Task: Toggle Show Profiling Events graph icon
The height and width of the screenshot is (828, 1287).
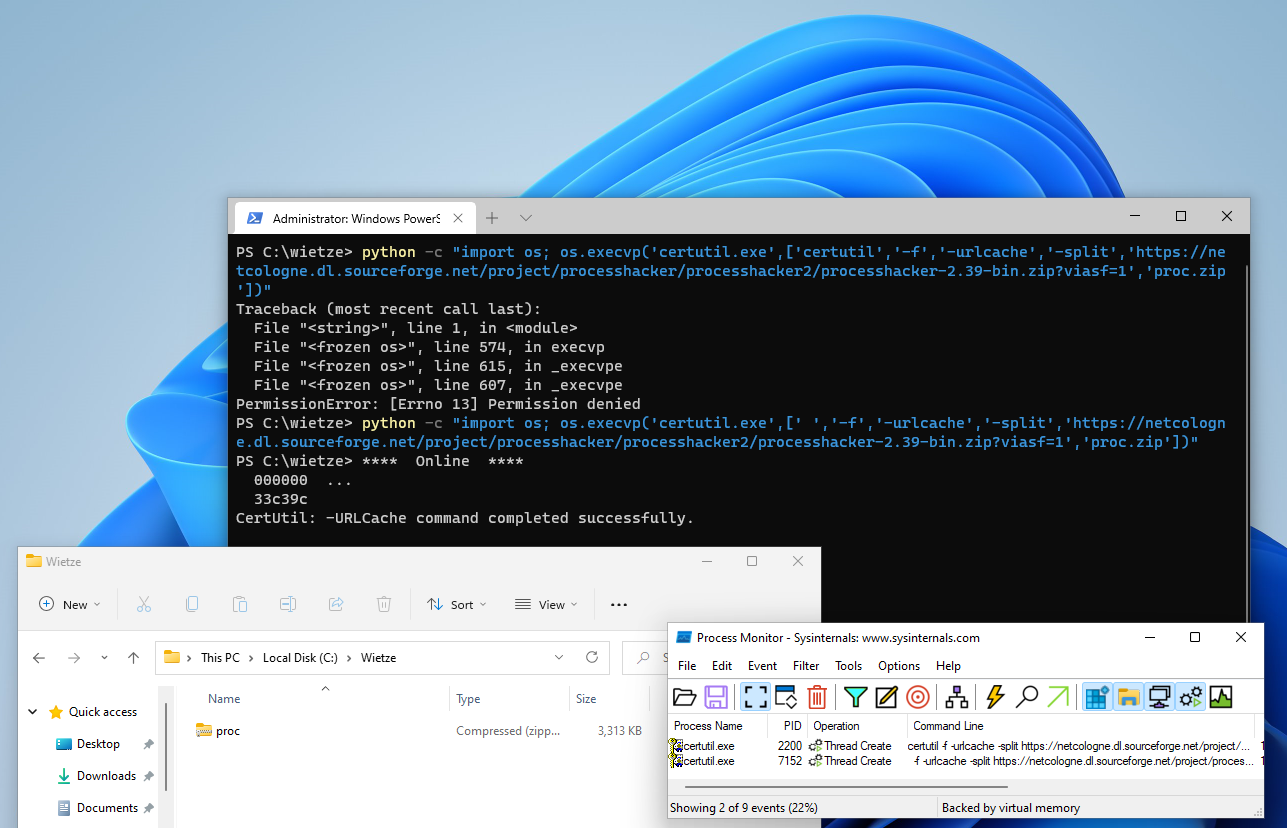Action: click(x=1221, y=697)
